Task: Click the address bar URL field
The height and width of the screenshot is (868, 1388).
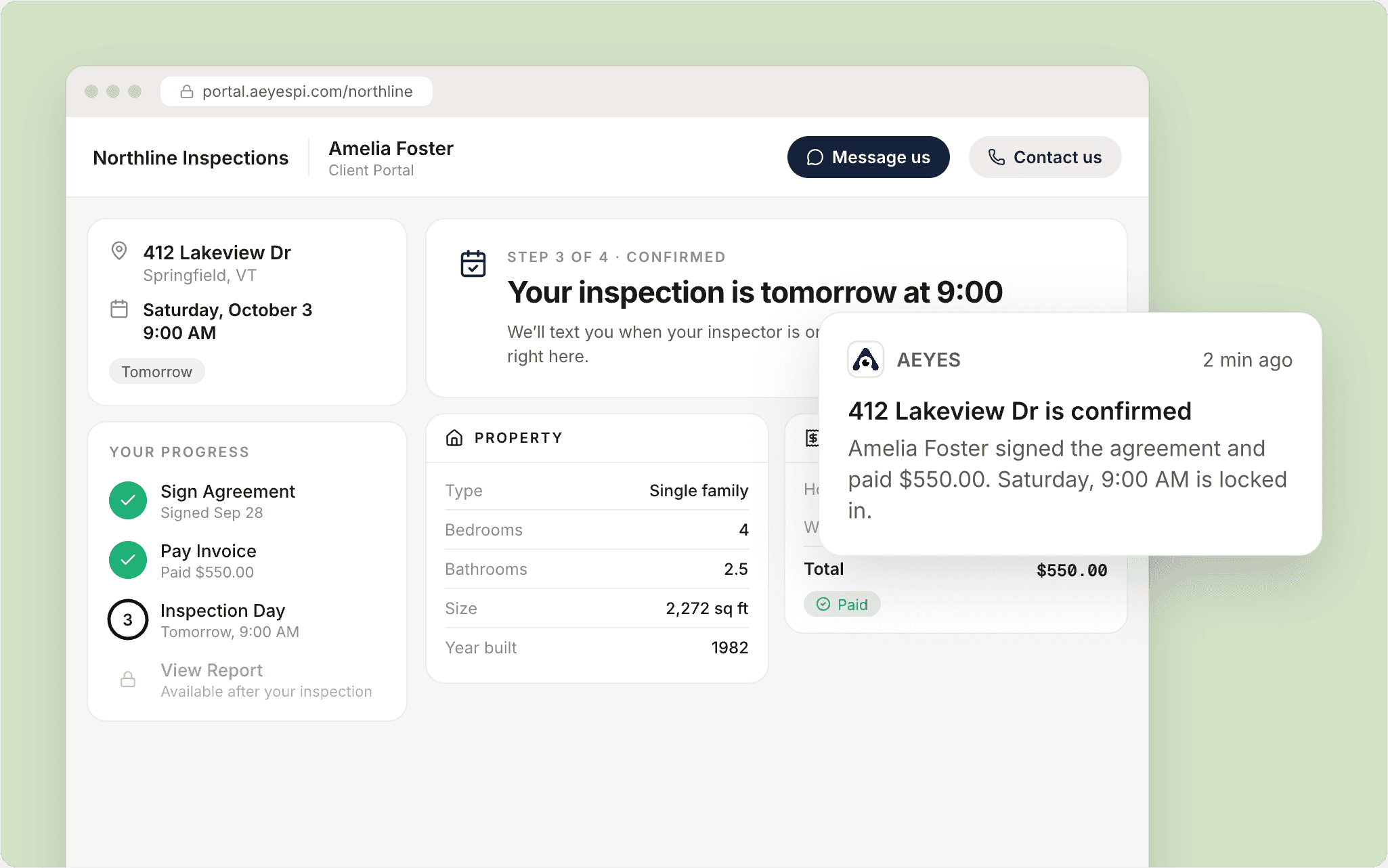Action: (297, 91)
